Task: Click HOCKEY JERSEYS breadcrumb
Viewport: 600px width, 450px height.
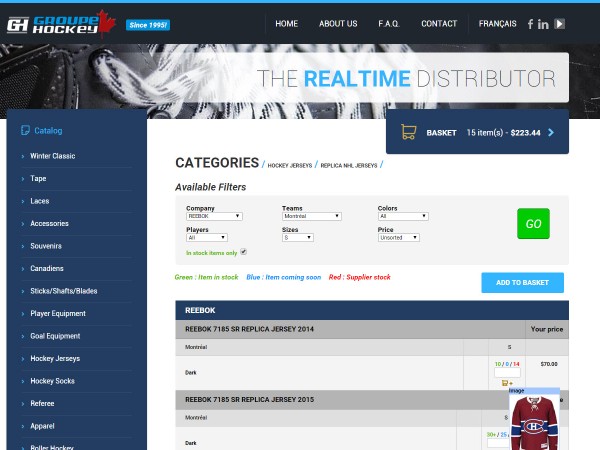Action: (290, 165)
